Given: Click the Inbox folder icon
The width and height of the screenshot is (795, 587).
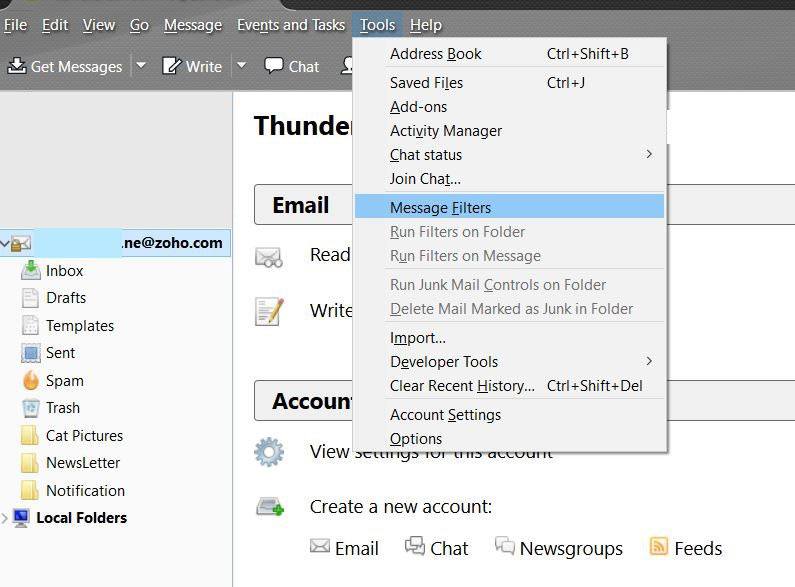Looking at the screenshot, I should coord(30,270).
